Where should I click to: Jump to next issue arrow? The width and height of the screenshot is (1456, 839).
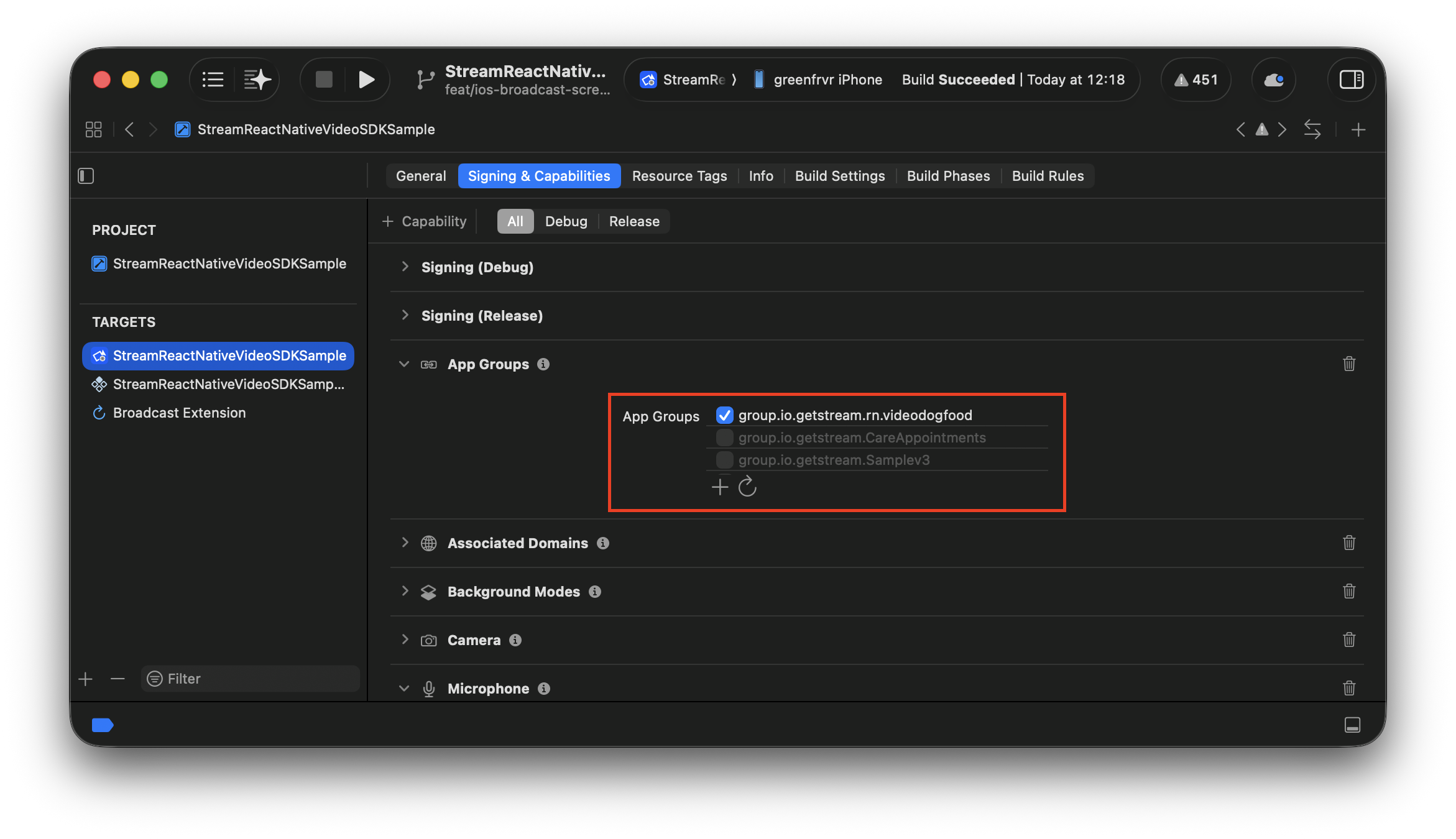1283,129
